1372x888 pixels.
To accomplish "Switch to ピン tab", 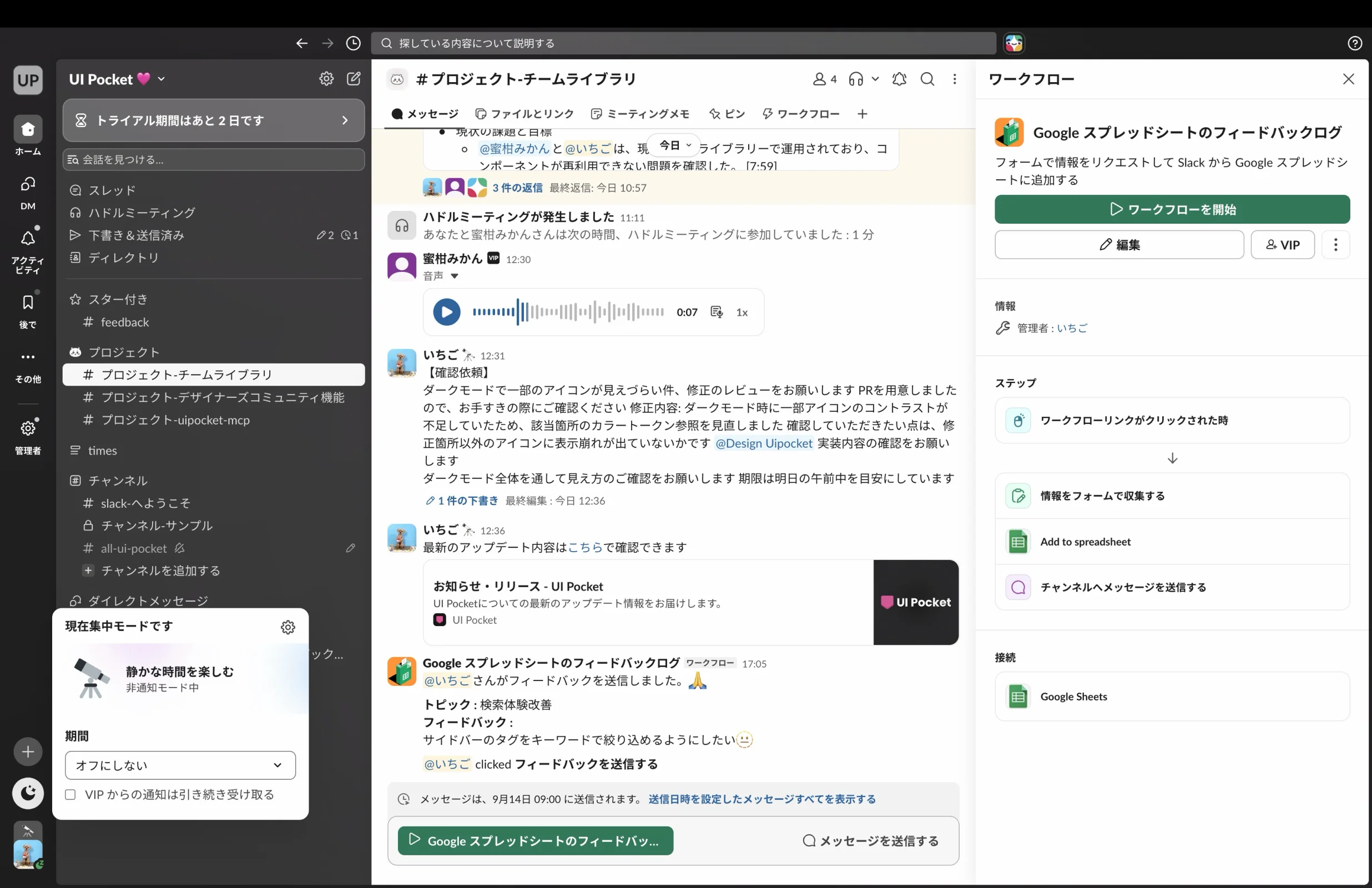I will coord(727,114).
